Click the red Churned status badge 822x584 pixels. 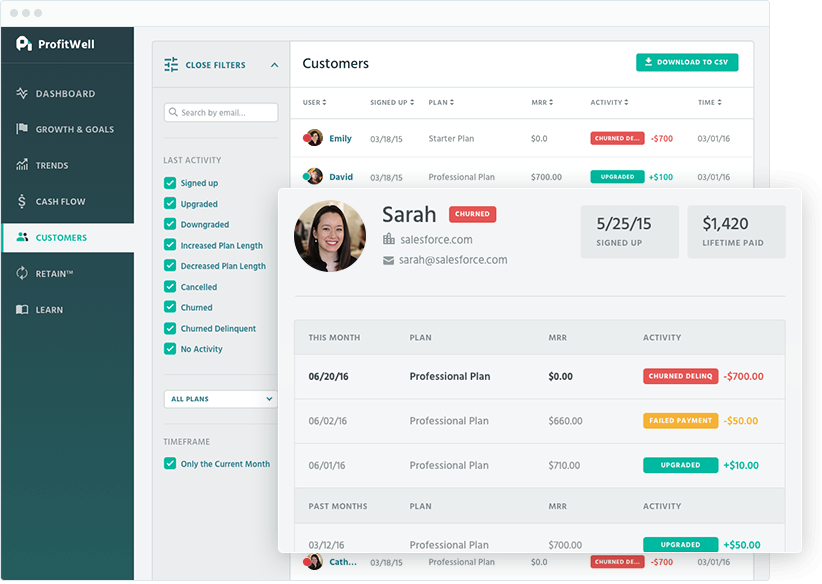point(472,214)
